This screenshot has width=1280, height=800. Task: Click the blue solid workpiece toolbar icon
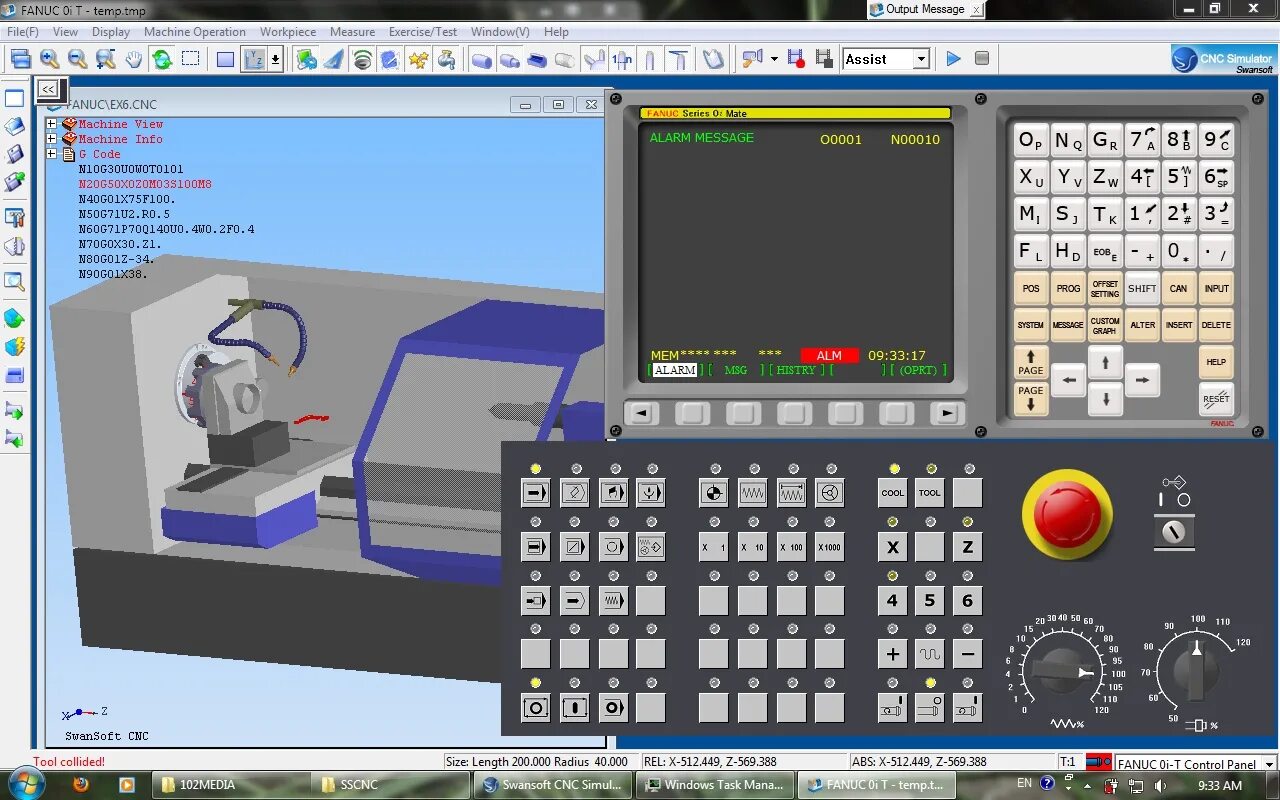tap(481, 60)
